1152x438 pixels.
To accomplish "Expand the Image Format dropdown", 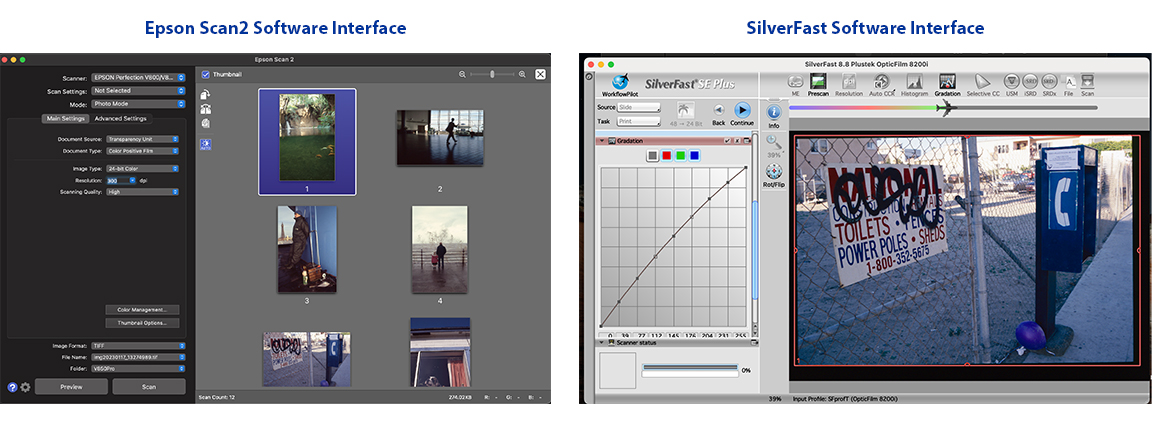I will [139, 346].
